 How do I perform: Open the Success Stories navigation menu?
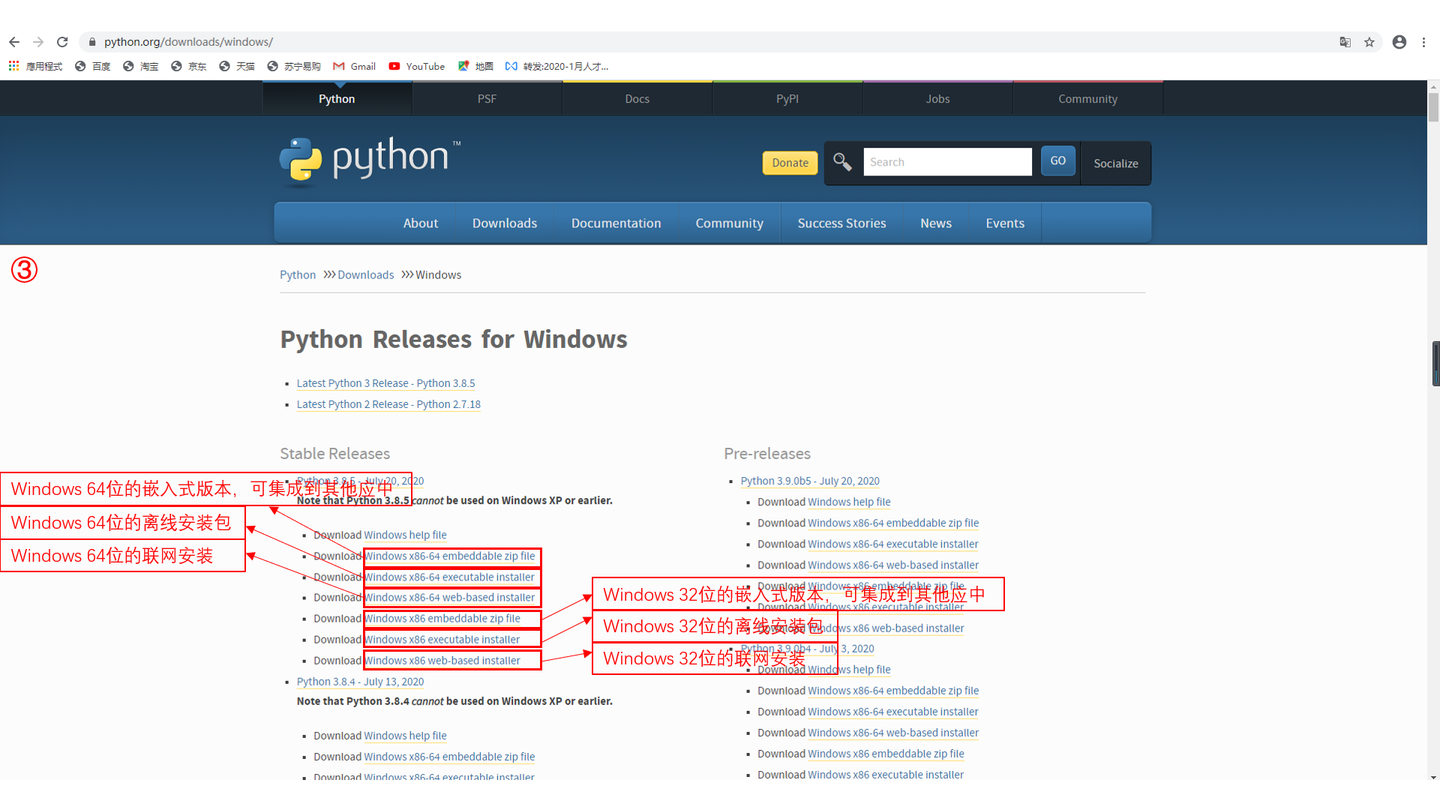click(x=842, y=223)
